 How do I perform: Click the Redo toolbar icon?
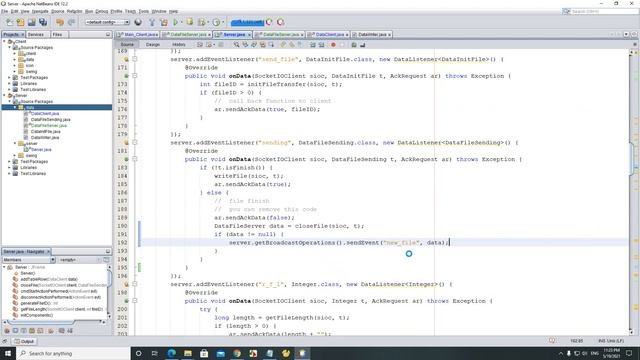pos(71,22)
